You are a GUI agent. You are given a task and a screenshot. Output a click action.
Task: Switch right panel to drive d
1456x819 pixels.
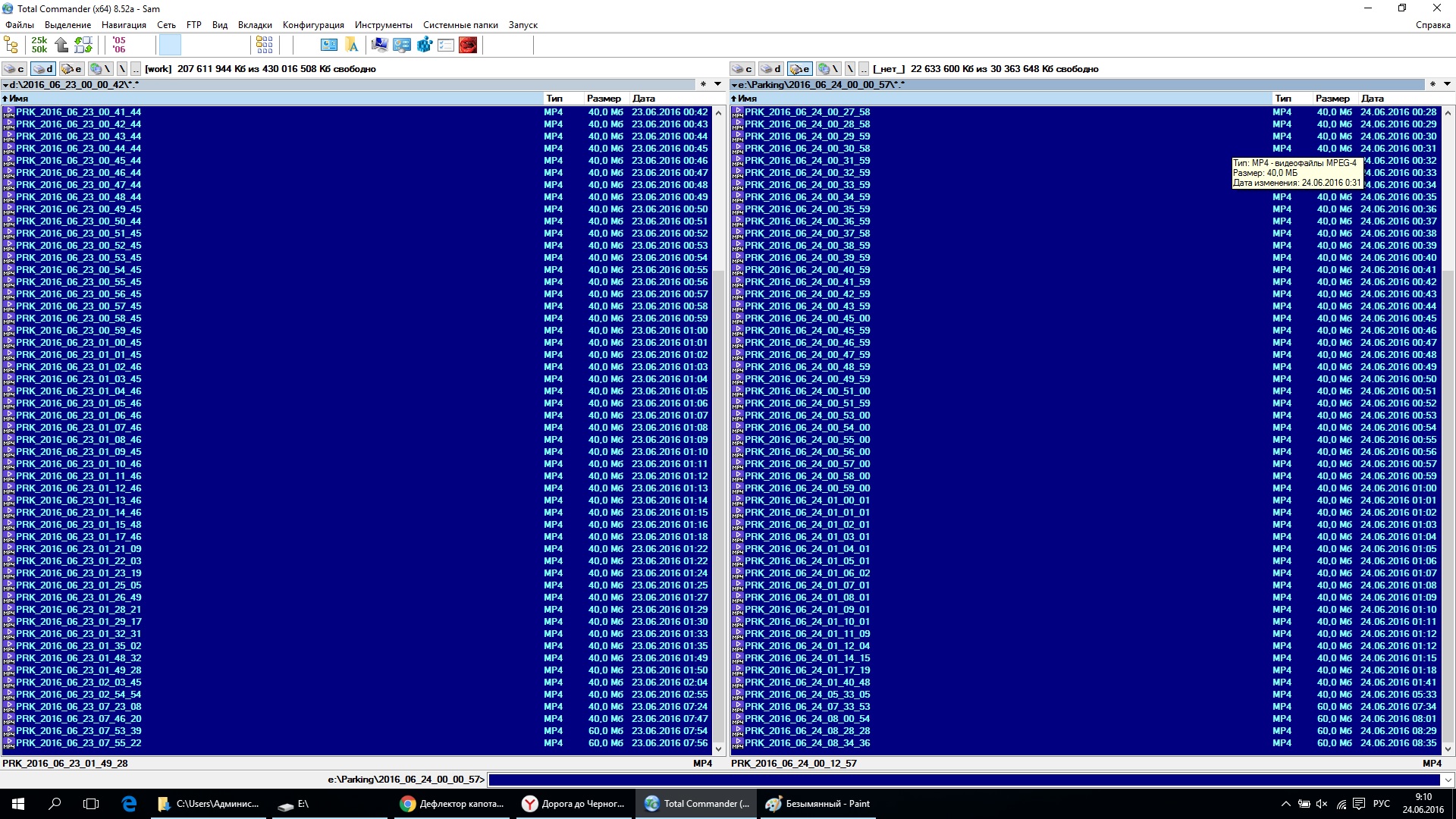(770, 69)
